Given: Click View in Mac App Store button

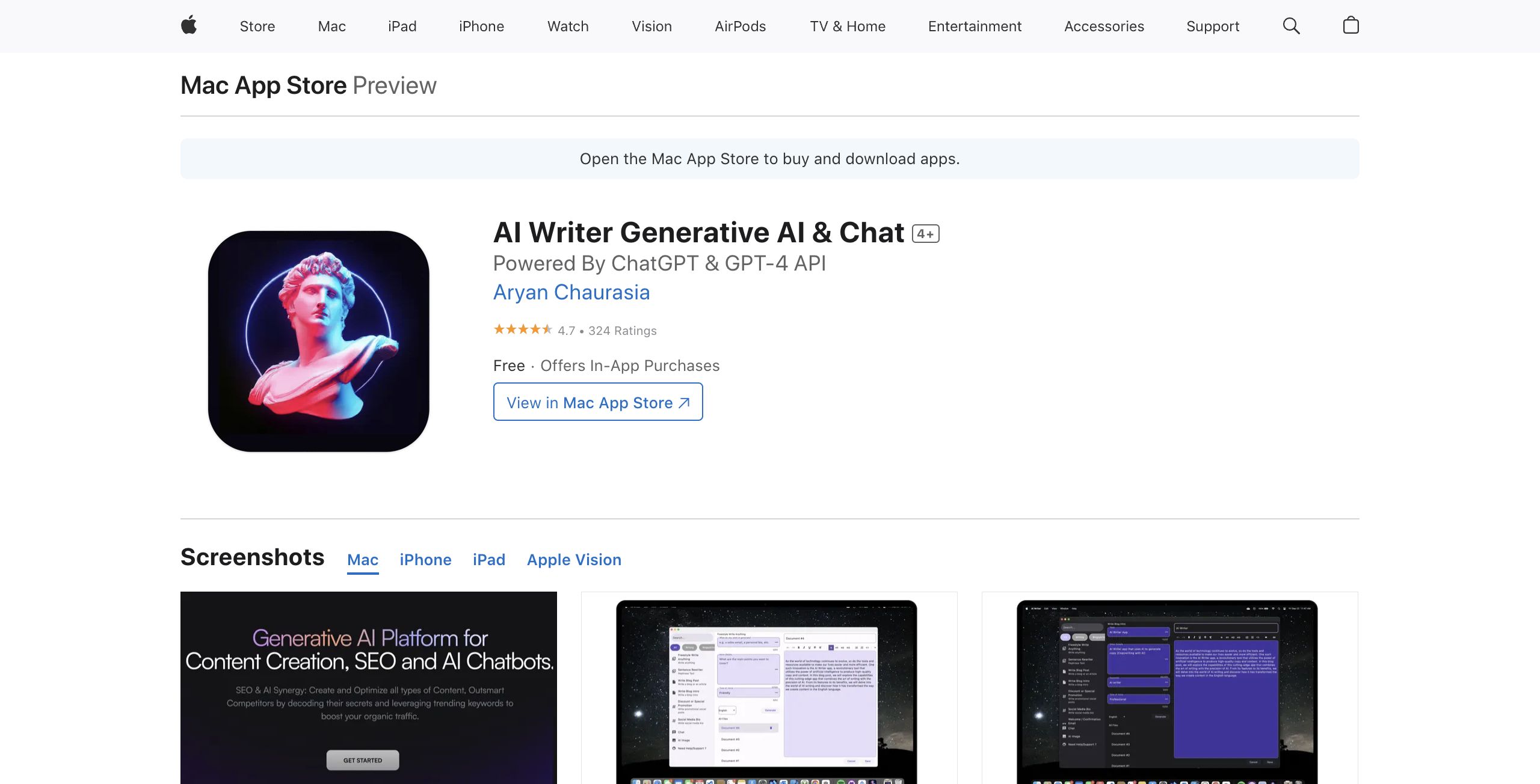Looking at the screenshot, I should point(597,402).
